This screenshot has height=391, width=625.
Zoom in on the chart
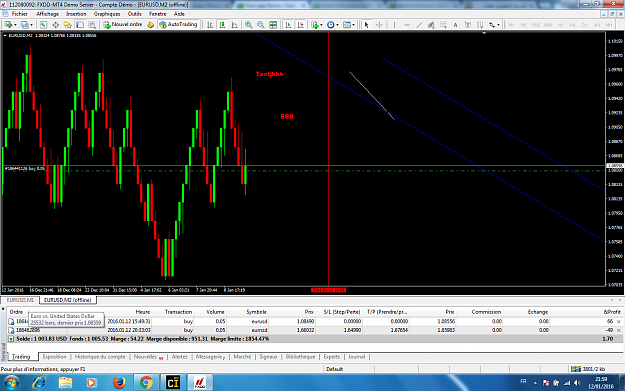click(x=248, y=25)
